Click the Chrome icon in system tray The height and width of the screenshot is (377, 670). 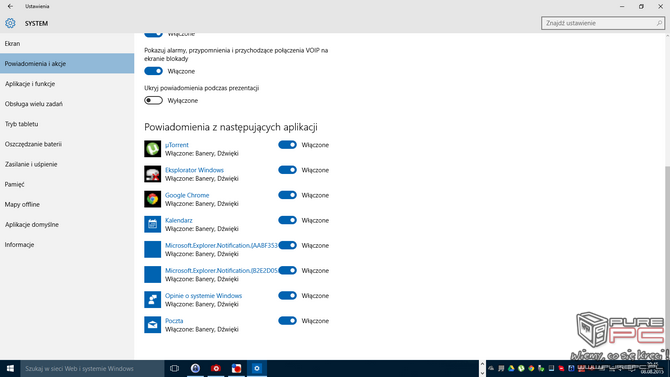tap(531, 368)
